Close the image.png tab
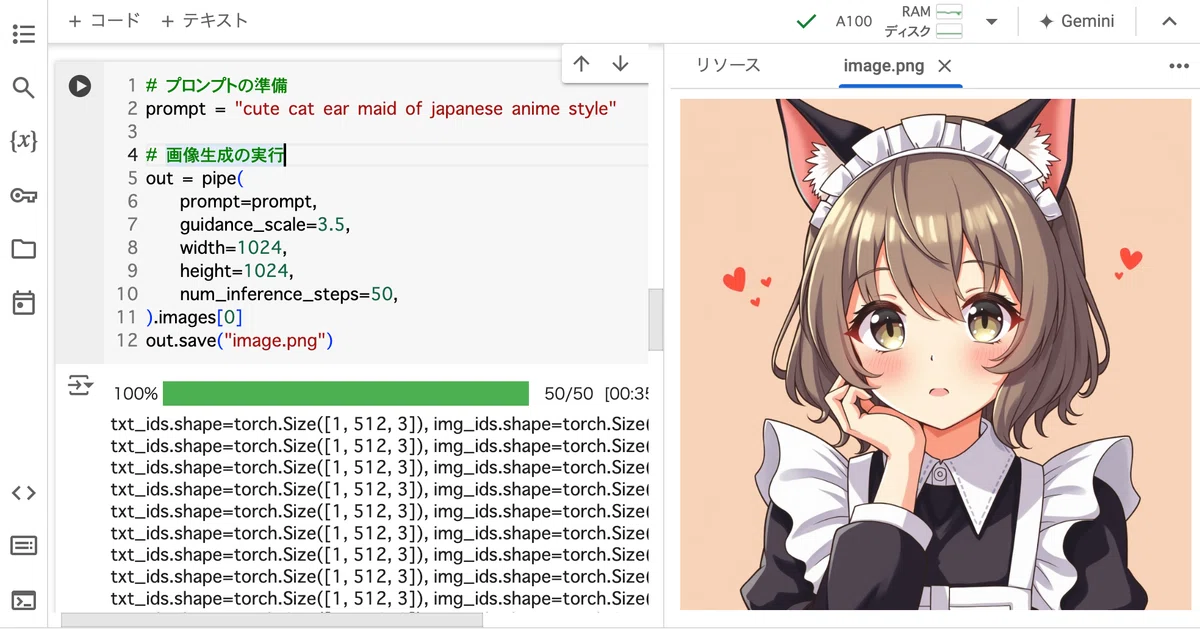The image size is (1200, 629). (945, 66)
